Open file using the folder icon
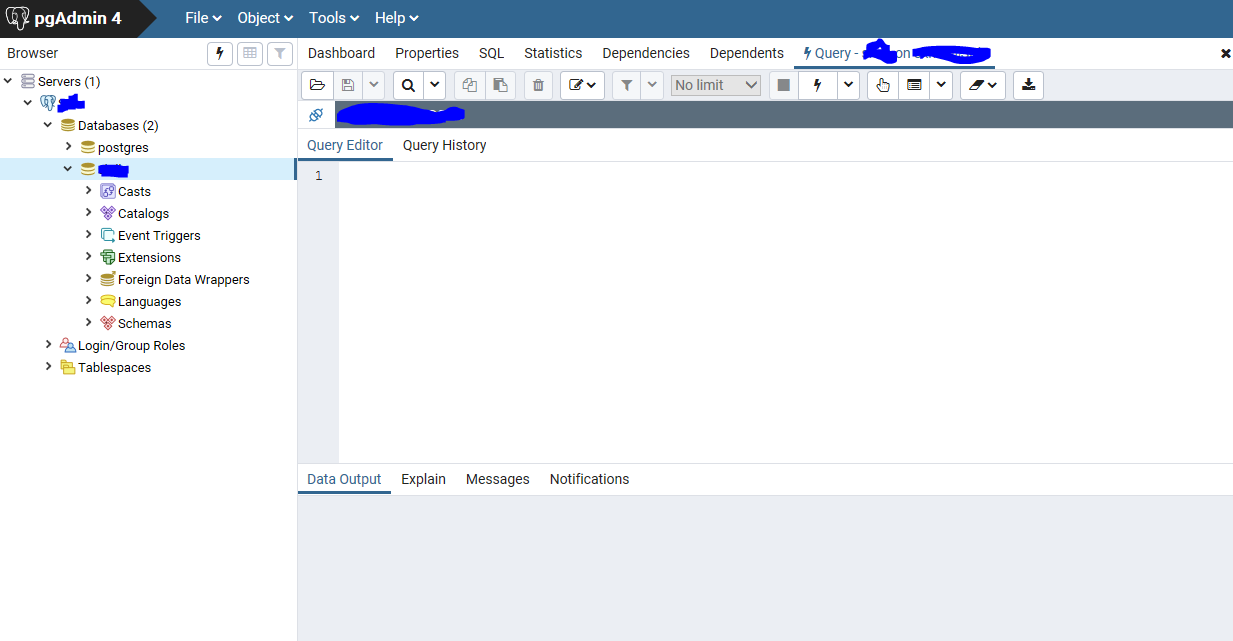1233x641 pixels. [x=317, y=85]
